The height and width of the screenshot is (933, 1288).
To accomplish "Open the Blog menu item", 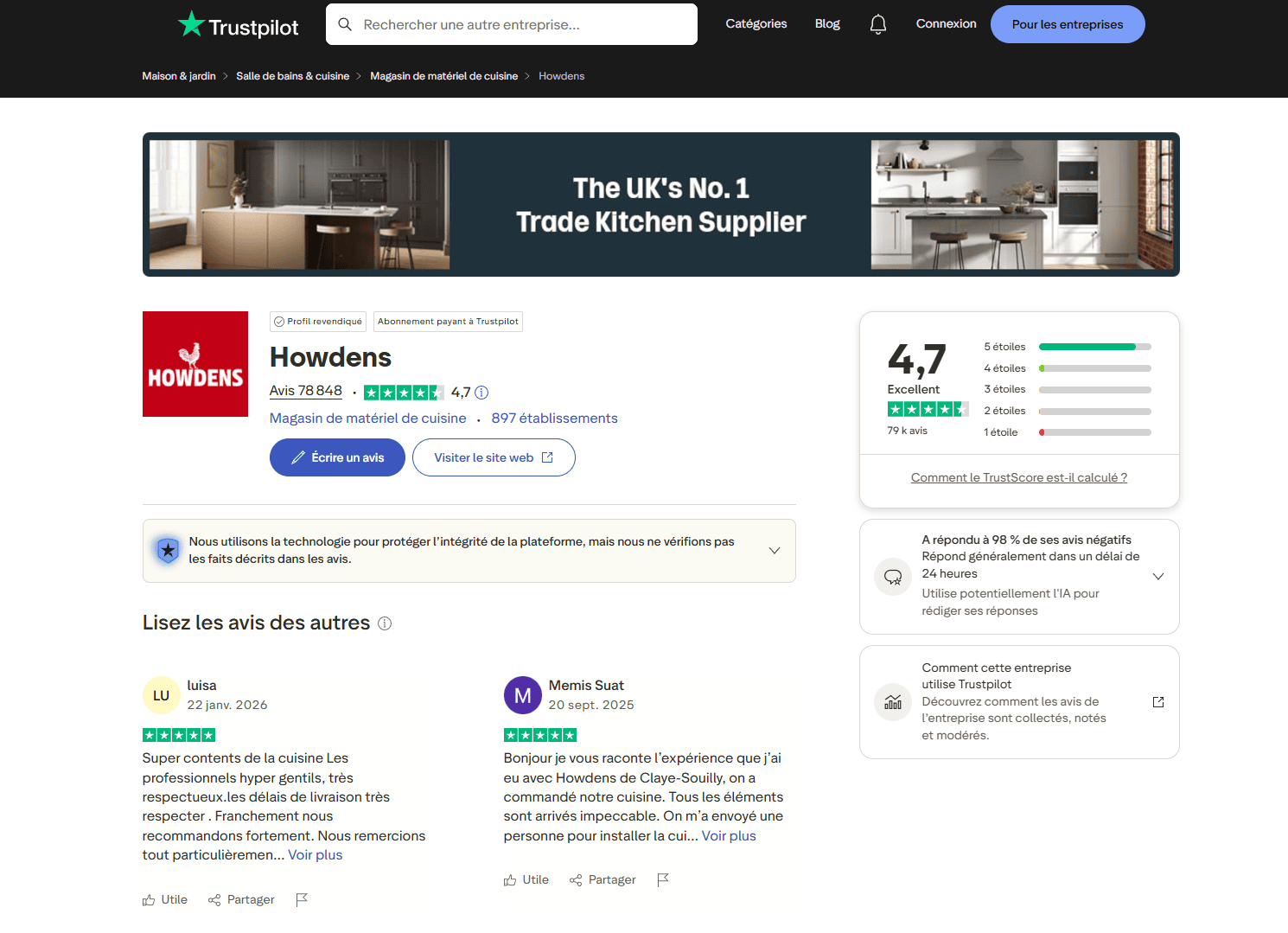I will click(x=827, y=24).
